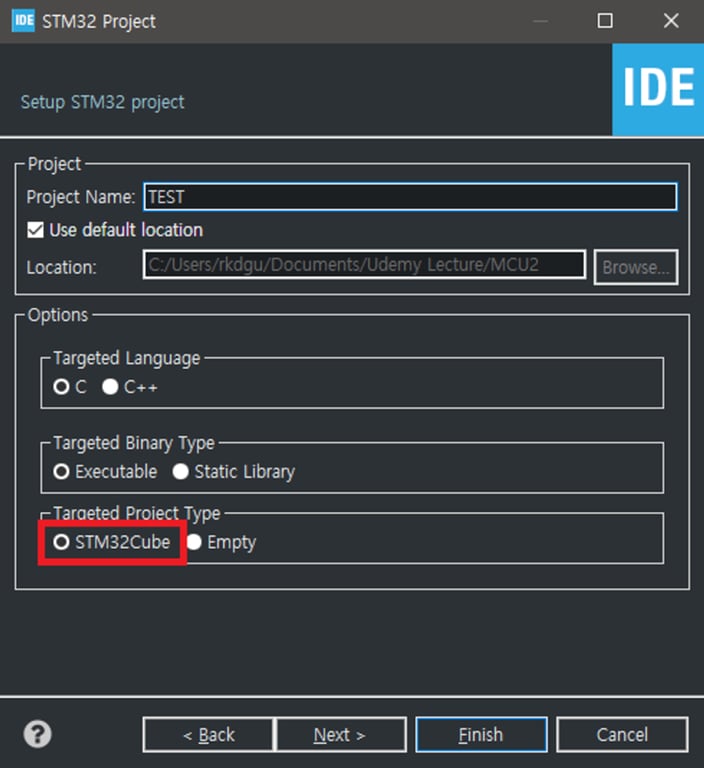The width and height of the screenshot is (704, 768).
Task: Go to previous page with Back
Action: [x=209, y=735]
